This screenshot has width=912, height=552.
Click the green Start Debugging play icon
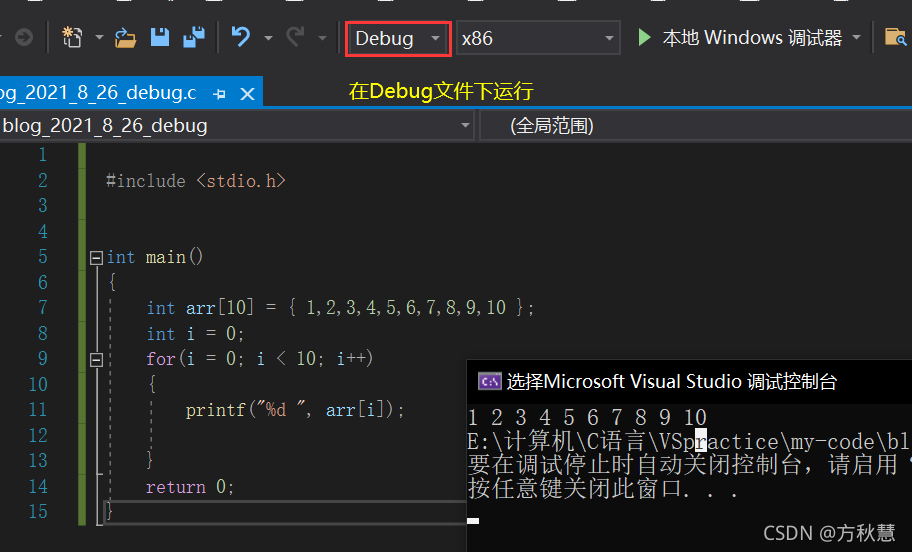pyautogui.click(x=644, y=38)
